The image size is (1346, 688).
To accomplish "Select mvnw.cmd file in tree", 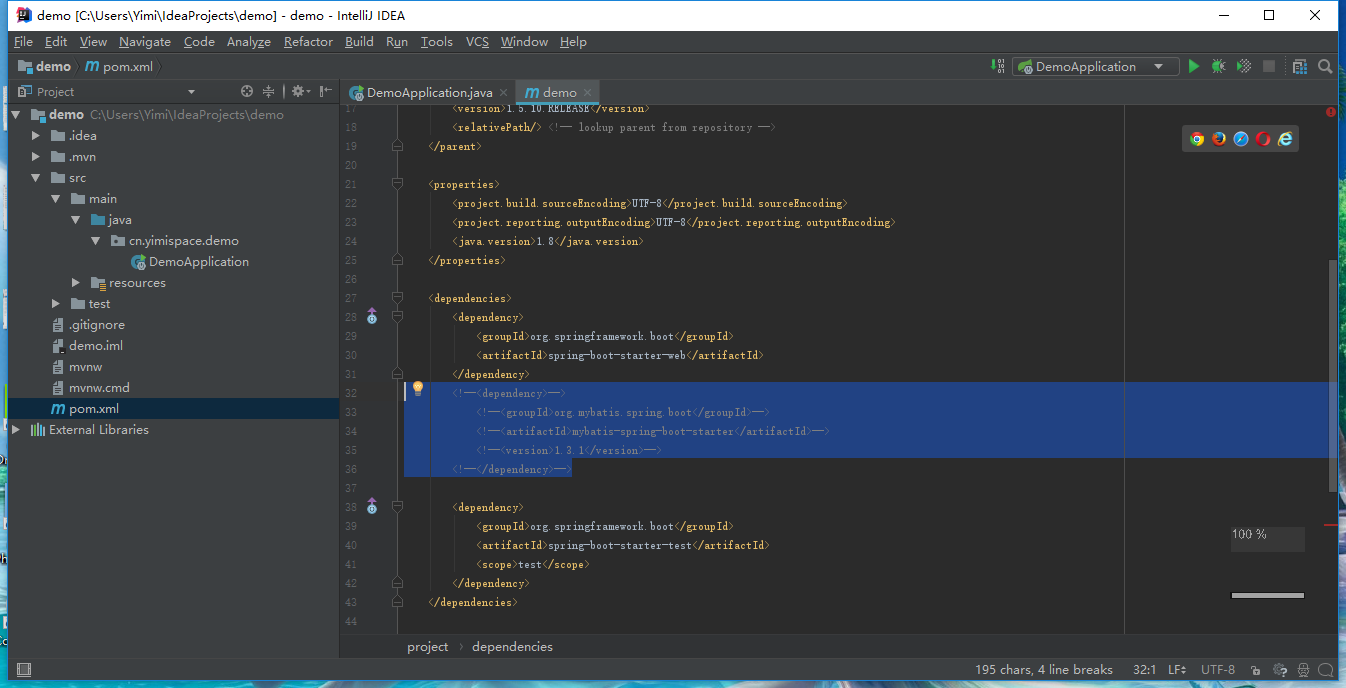I will [x=90, y=387].
